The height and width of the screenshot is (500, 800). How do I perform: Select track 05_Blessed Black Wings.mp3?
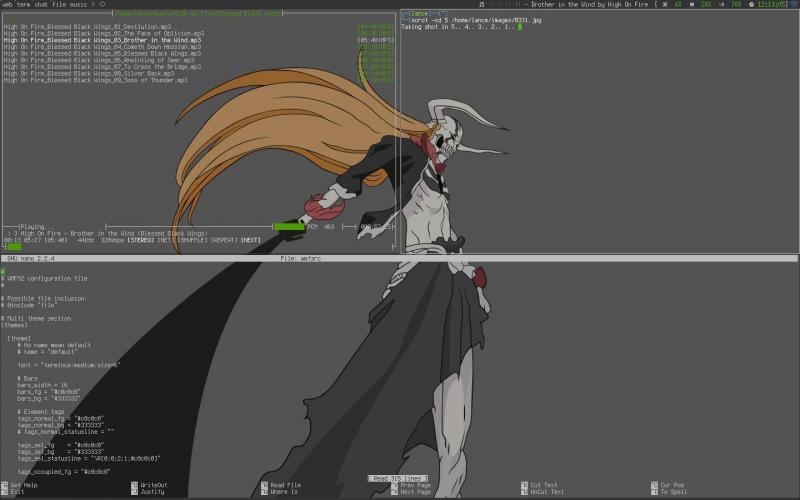(102, 53)
